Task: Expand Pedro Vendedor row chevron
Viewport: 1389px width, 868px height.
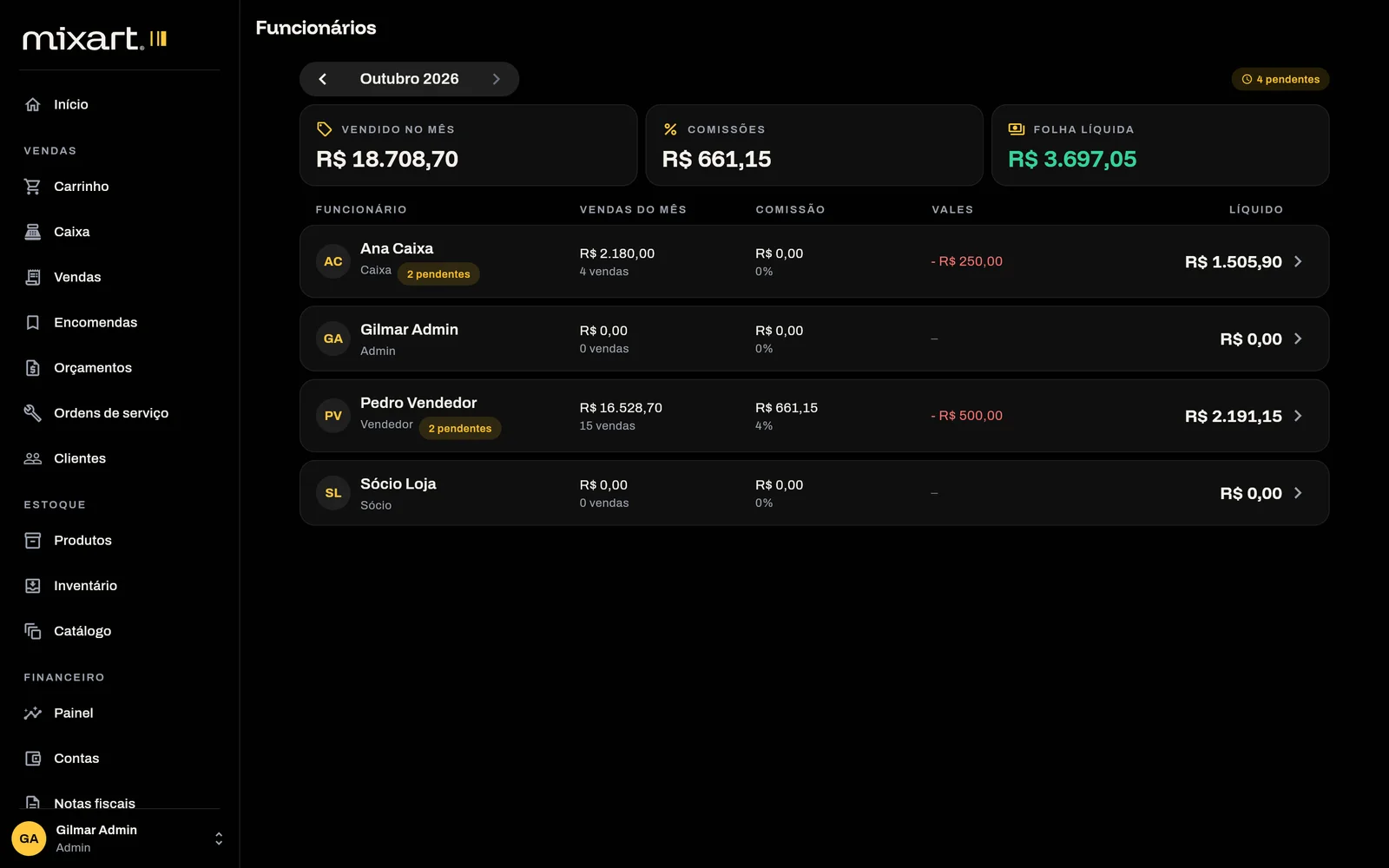Action: pyautogui.click(x=1298, y=416)
